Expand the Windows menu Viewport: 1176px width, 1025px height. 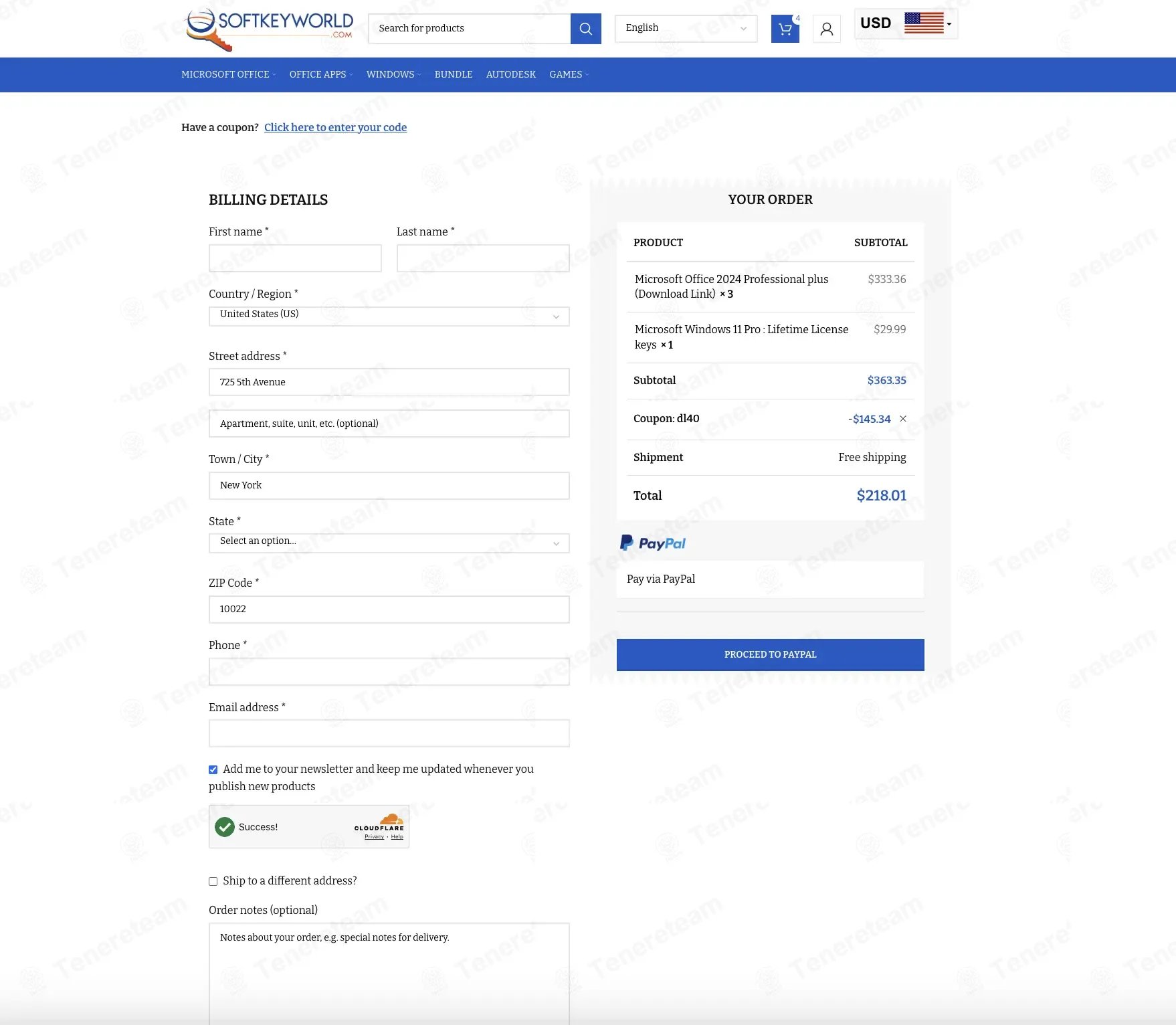[393, 74]
